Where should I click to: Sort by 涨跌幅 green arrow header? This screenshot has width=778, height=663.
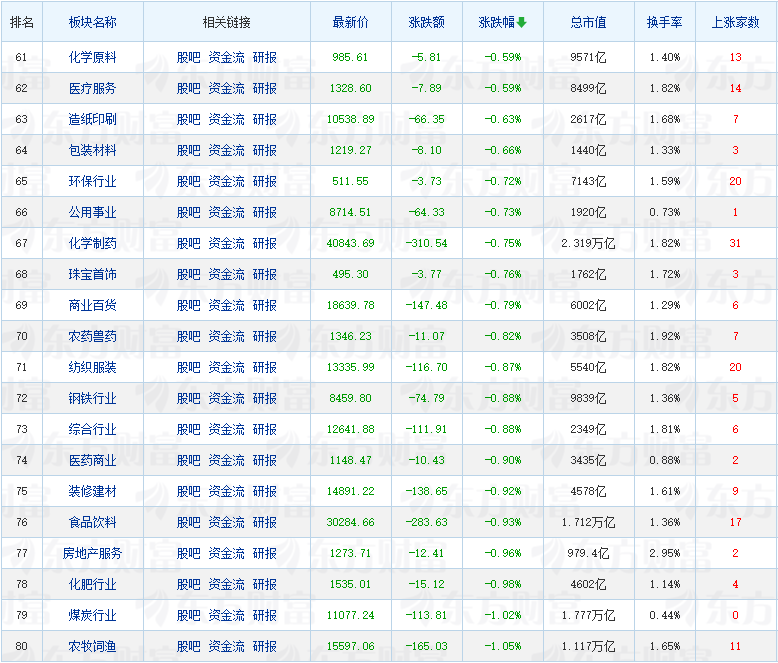click(502, 22)
